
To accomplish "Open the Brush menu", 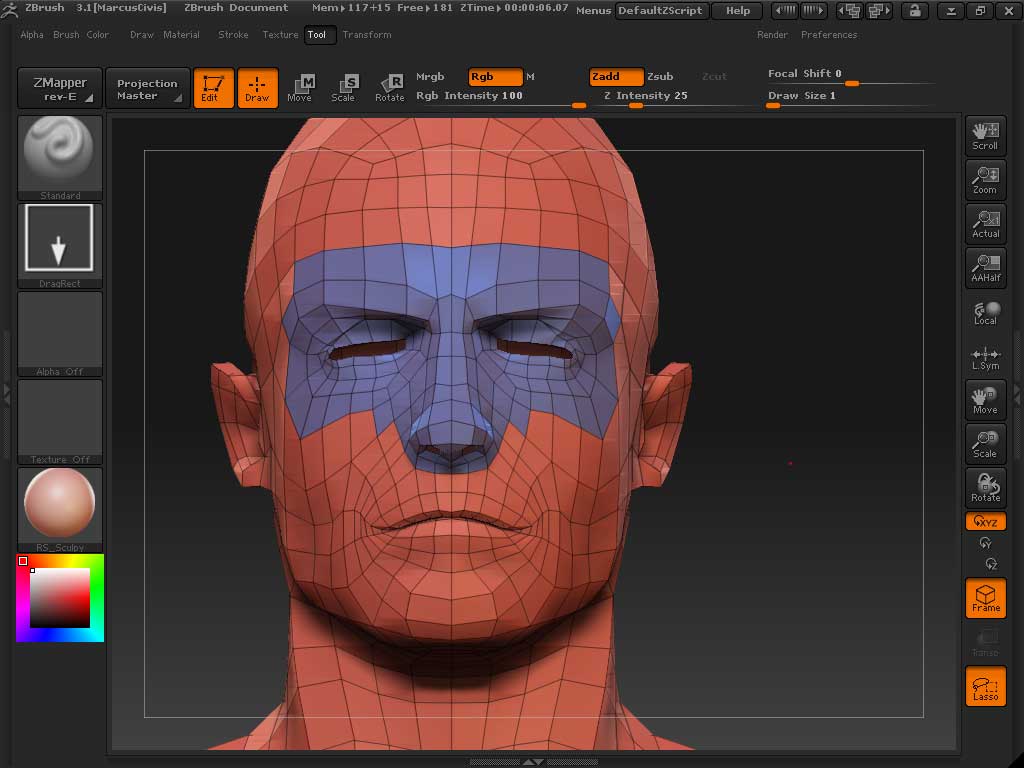I will tap(66, 35).
